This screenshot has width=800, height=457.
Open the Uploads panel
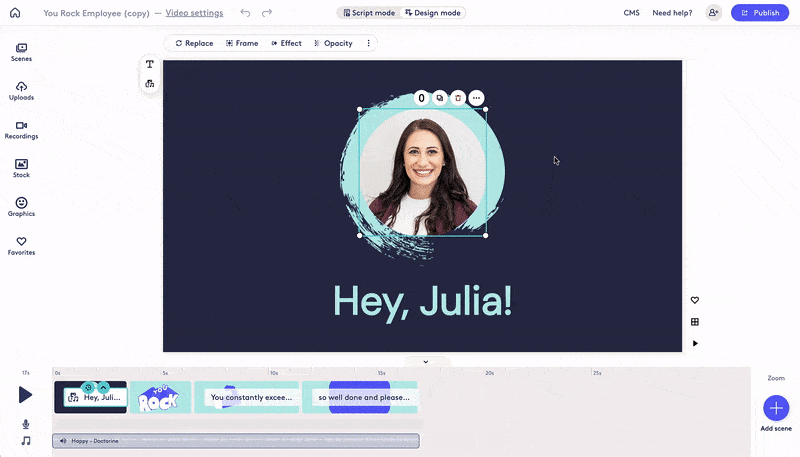click(21, 91)
